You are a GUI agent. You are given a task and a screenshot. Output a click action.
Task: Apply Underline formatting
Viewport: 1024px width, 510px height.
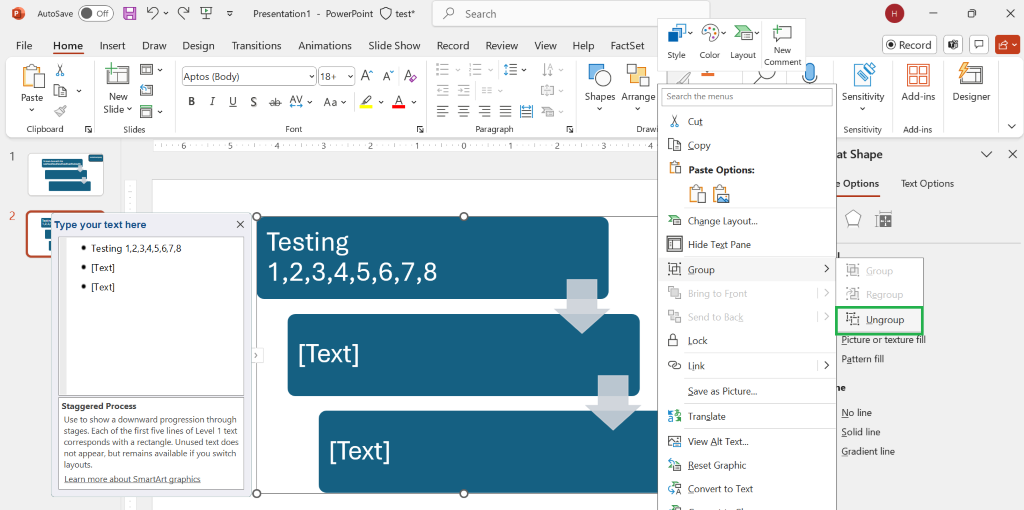click(232, 101)
